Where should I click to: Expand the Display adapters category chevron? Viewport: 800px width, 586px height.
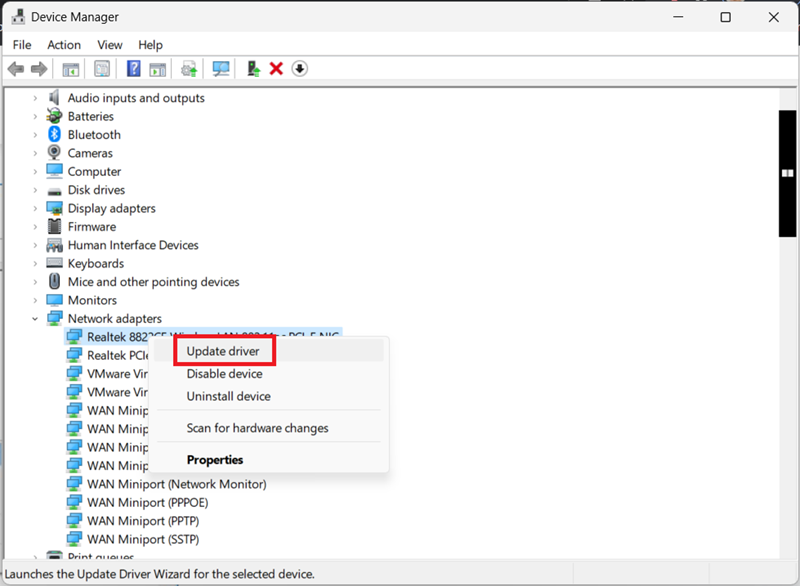(35, 208)
